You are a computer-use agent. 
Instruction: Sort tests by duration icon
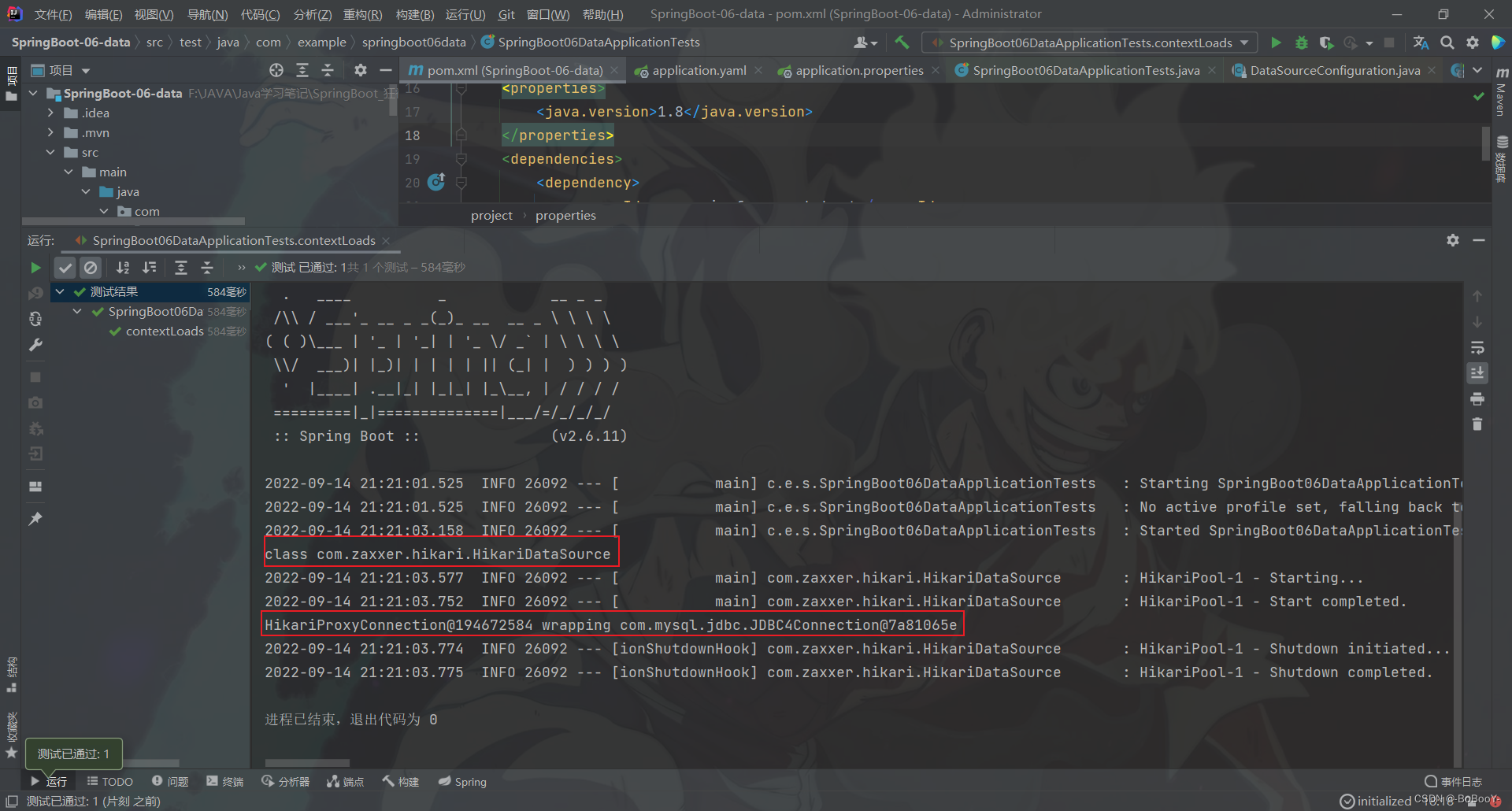tap(150, 268)
